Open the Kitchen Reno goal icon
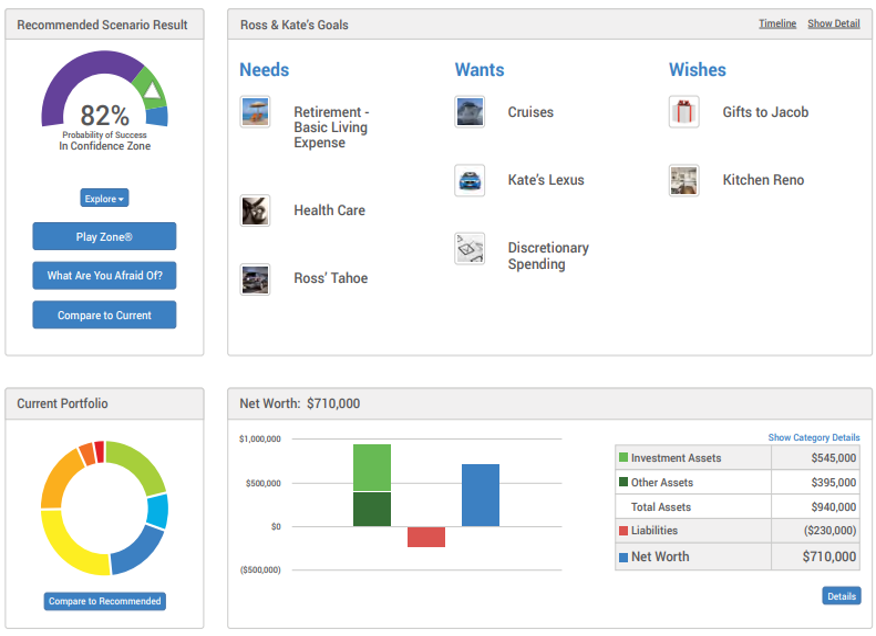 pyautogui.click(x=684, y=181)
